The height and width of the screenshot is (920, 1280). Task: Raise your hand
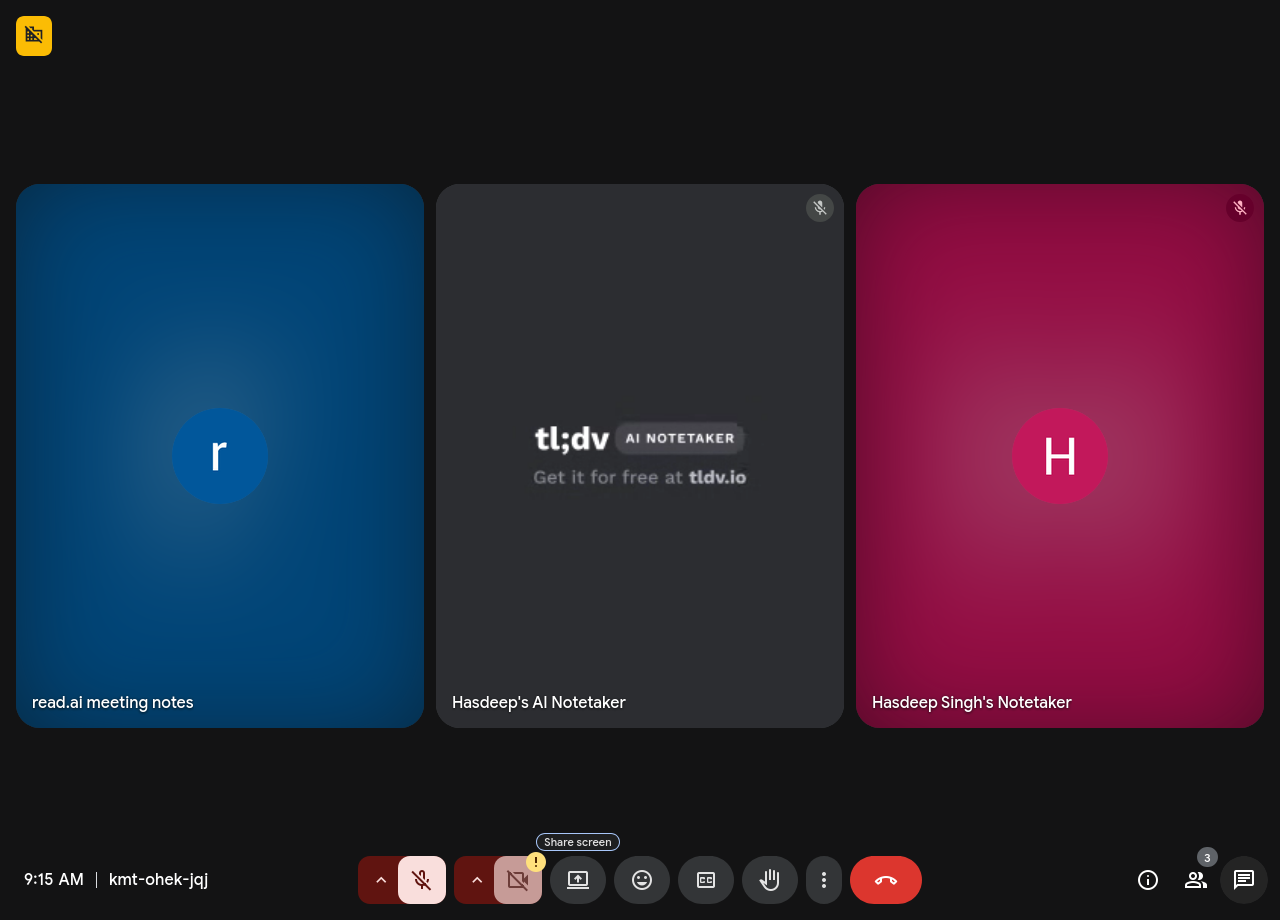[770, 880]
